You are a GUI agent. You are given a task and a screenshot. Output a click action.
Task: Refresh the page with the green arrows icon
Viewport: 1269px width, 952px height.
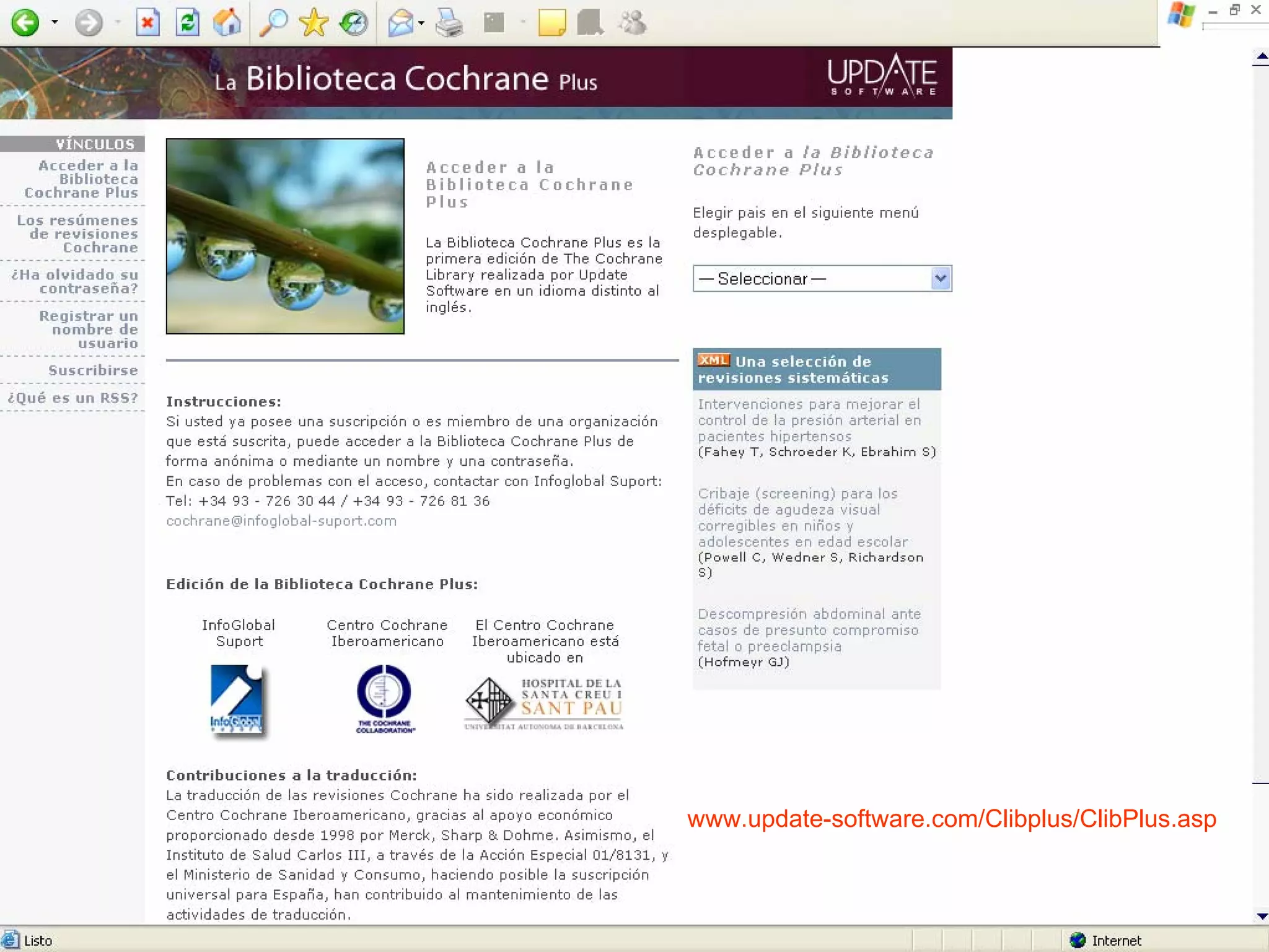tap(187, 23)
